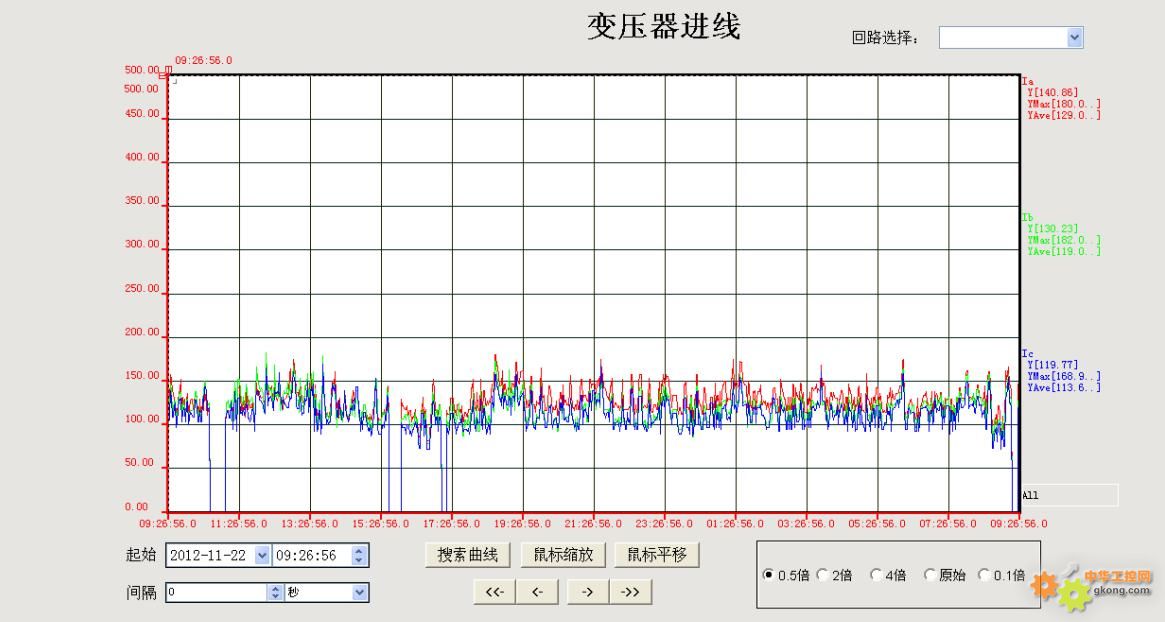Pick the 4倍 zoom radio option

click(x=876, y=575)
